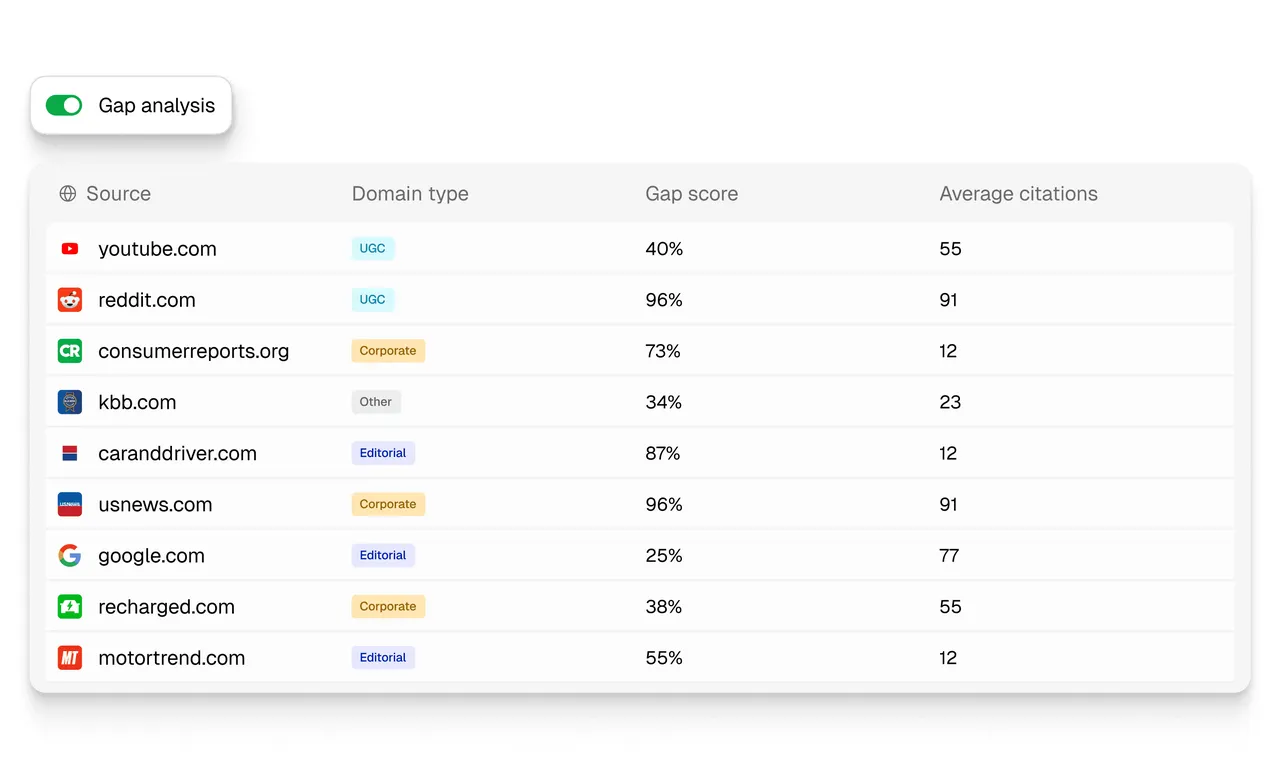Click the Editorial tag on google.com row

point(383,556)
